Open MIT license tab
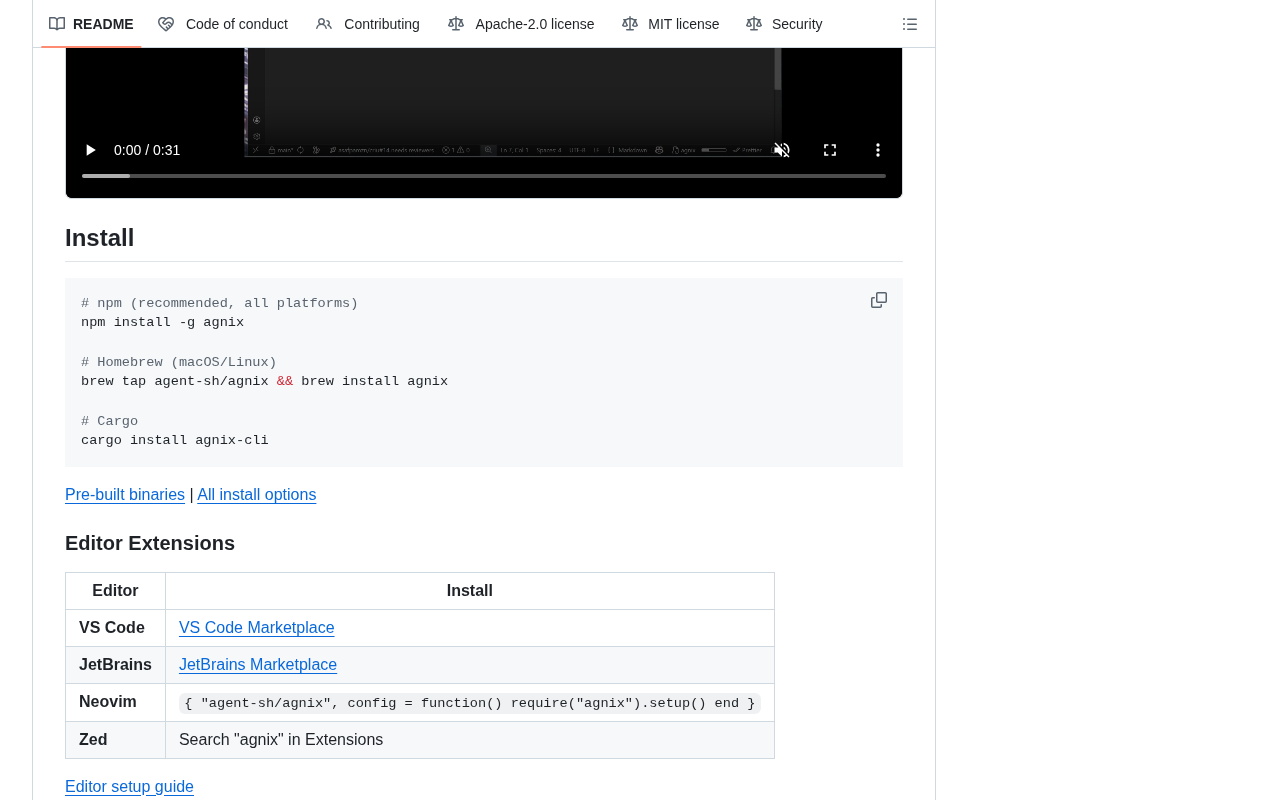The width and height of the screenshot is (1280, 800). [x=670, y=24]
